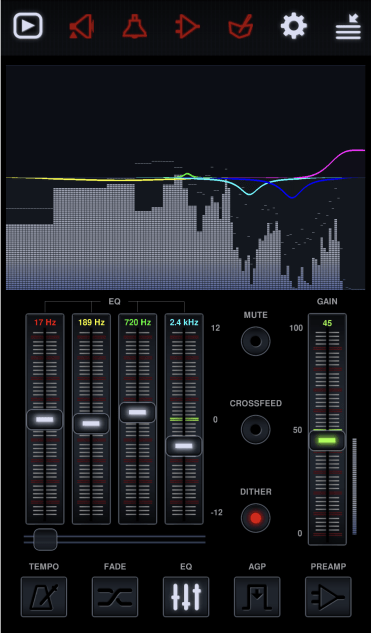Open the Tempo metronome panel
This screenshot has width=371, height=633.
[44, 597]
